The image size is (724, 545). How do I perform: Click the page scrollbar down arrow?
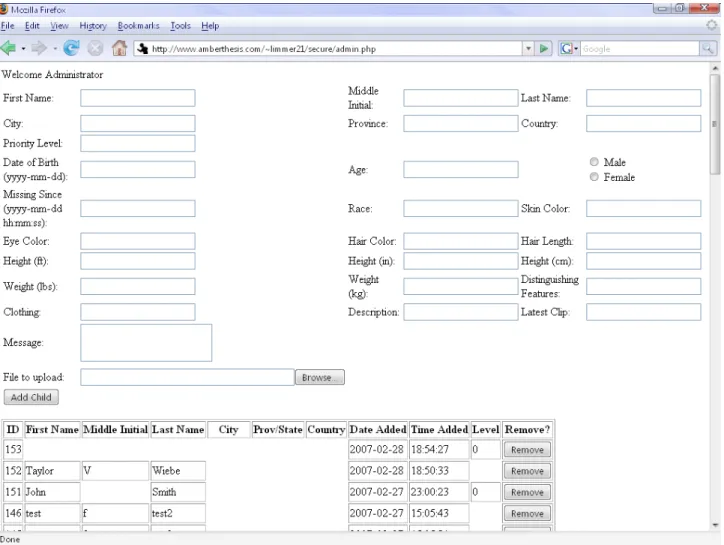[x=715, y=525]
